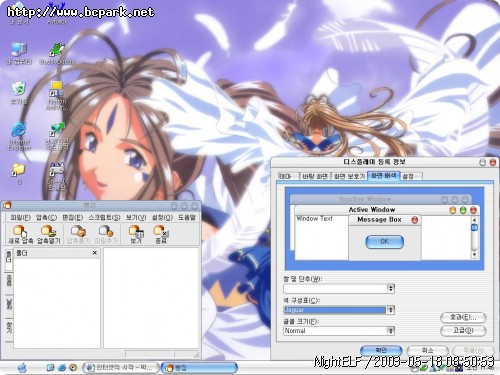Click the 취소 button
This screenshot has height=375, width=500.
428,350
